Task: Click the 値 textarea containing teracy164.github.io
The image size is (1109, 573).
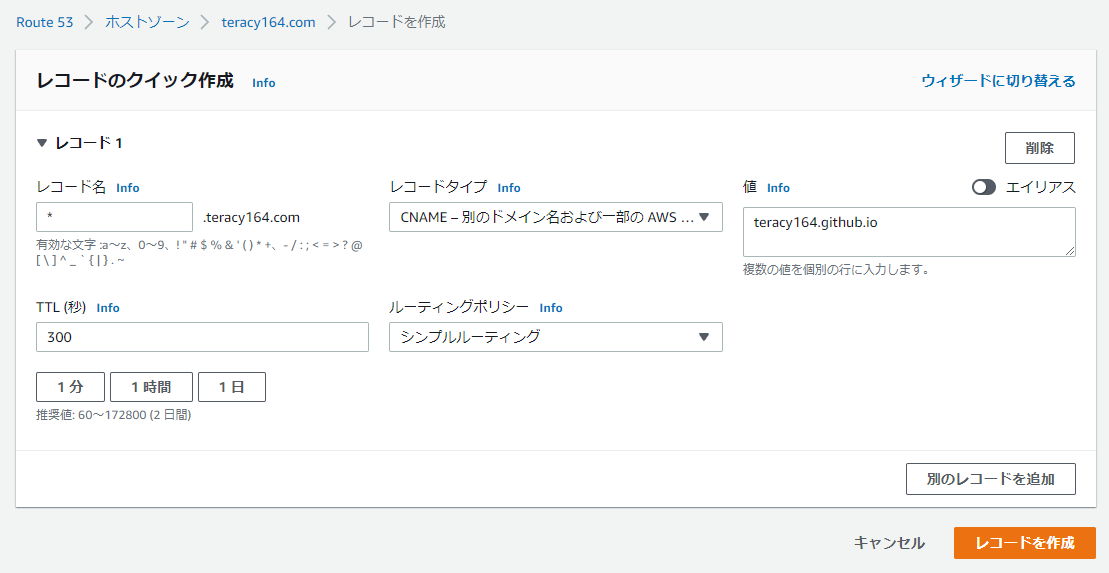Action: click(909, 231)
